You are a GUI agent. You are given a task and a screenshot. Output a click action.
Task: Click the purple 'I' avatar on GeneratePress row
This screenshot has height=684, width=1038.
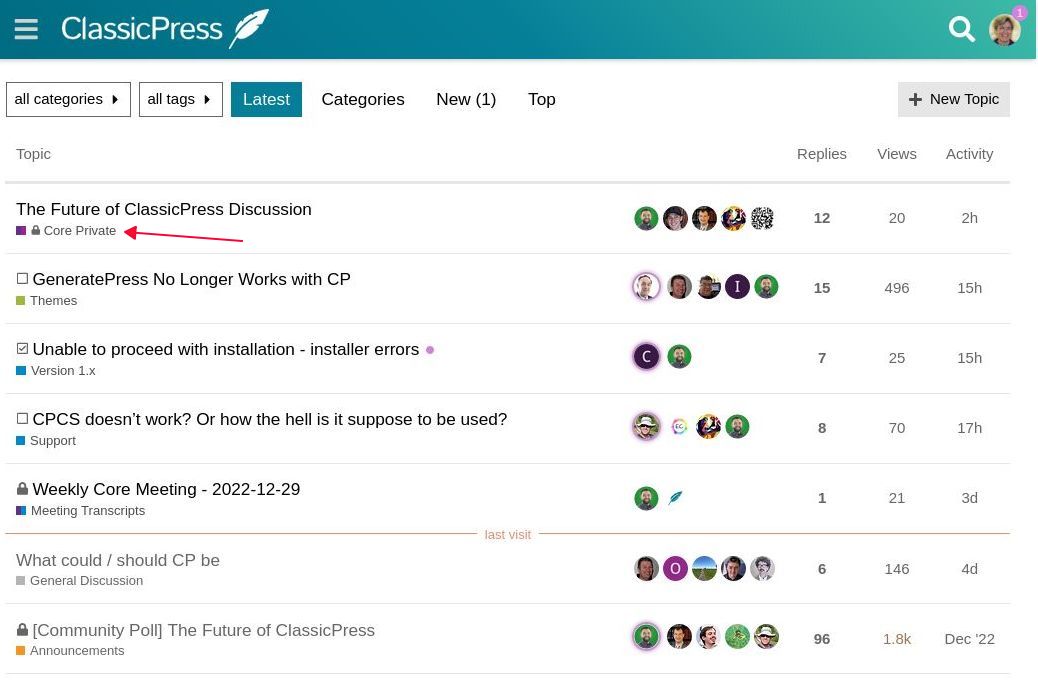coord(737,287)
